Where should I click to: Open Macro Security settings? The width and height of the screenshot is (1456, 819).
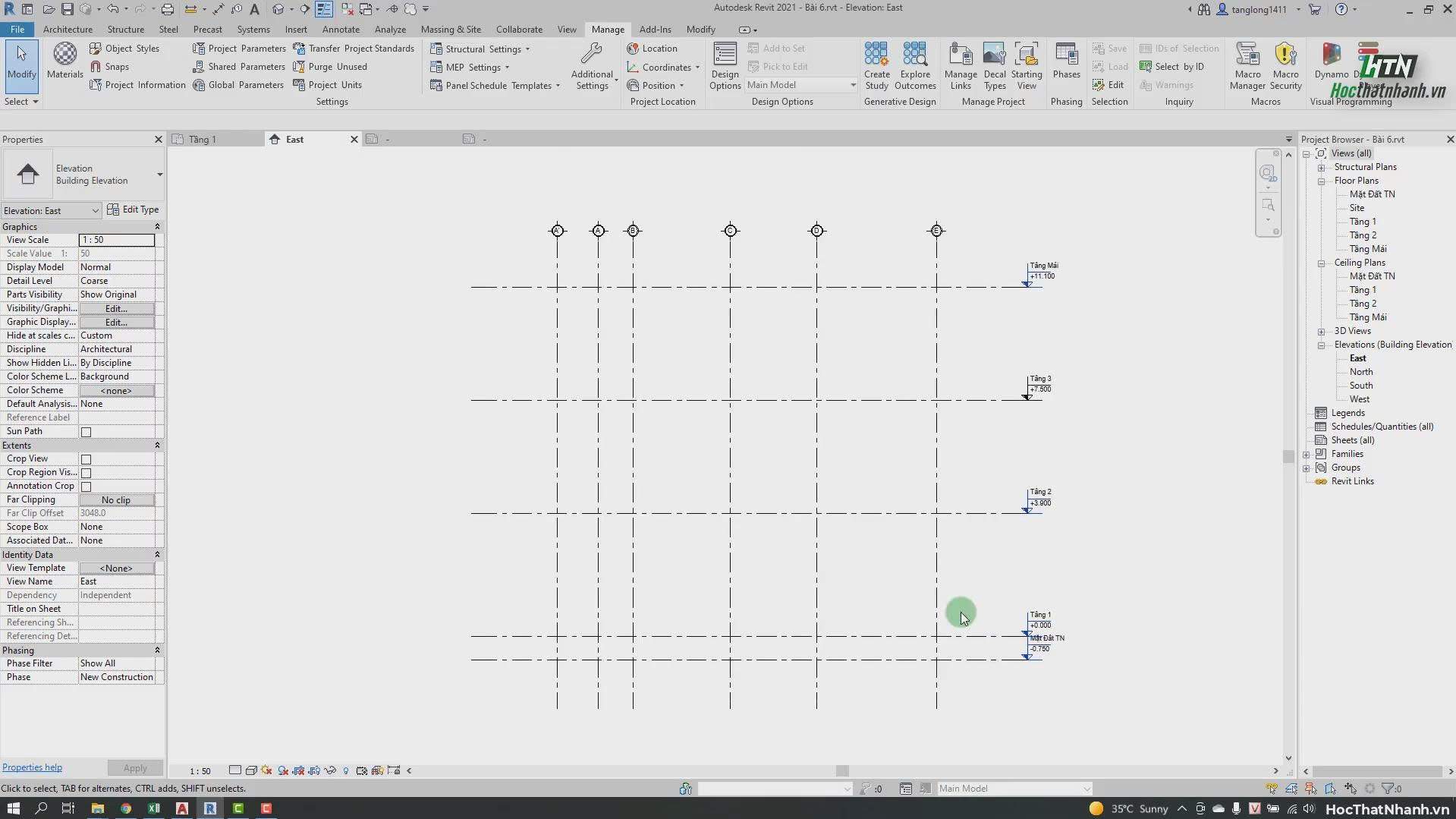pyautogui.click(x=1285, y=67)
